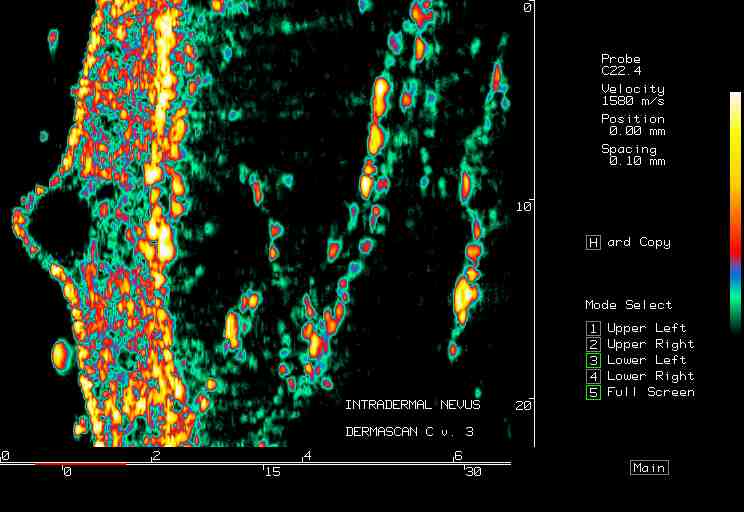
Task: Return to Main menu button
Action: (649, 468)
